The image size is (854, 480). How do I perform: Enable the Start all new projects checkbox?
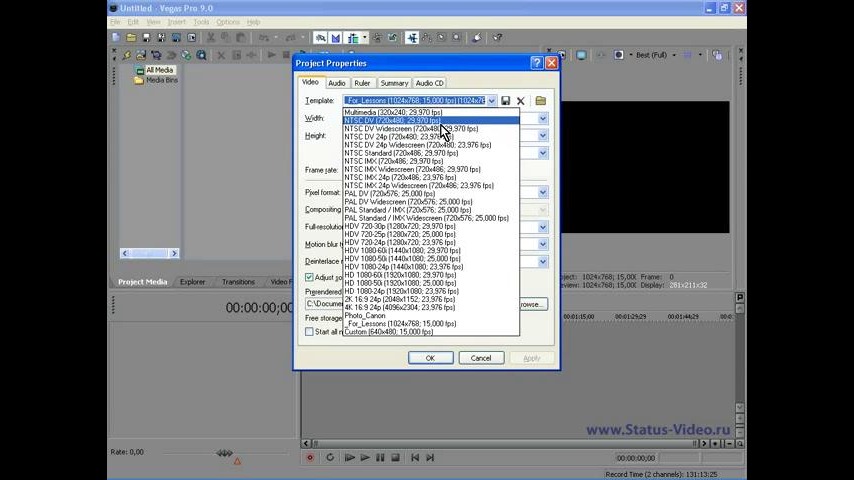(309, 332)
